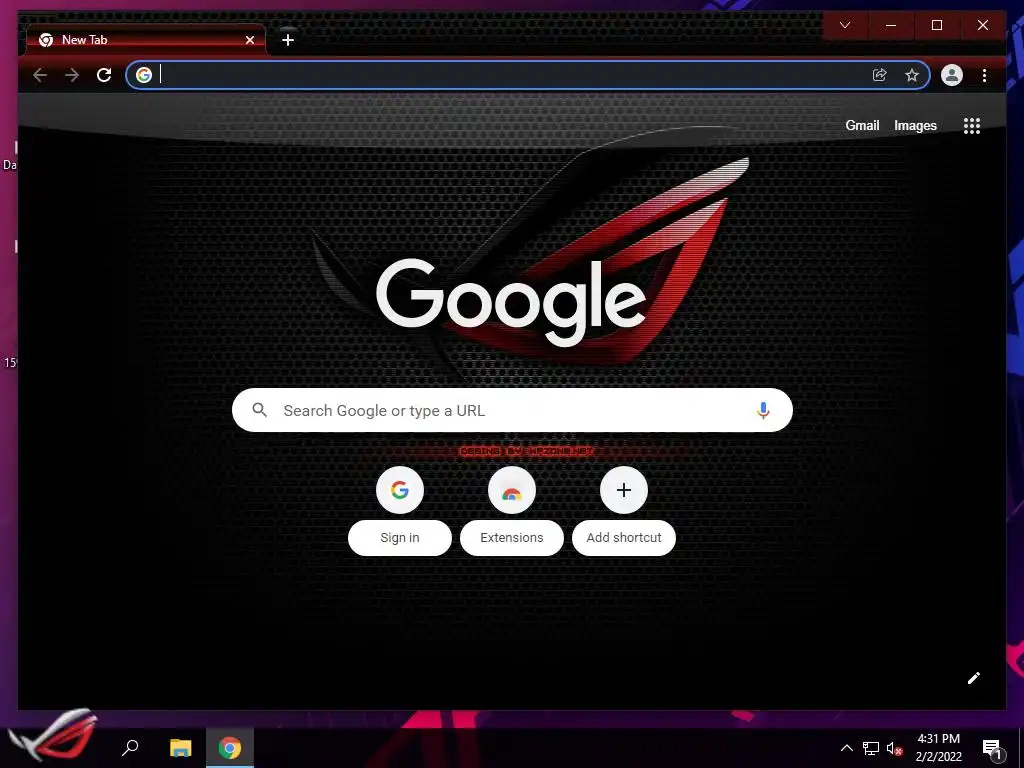The width and height of the screenshot is (1024, 768).
Task: Go forward with the forward arrow
Action: click(72, 75)
